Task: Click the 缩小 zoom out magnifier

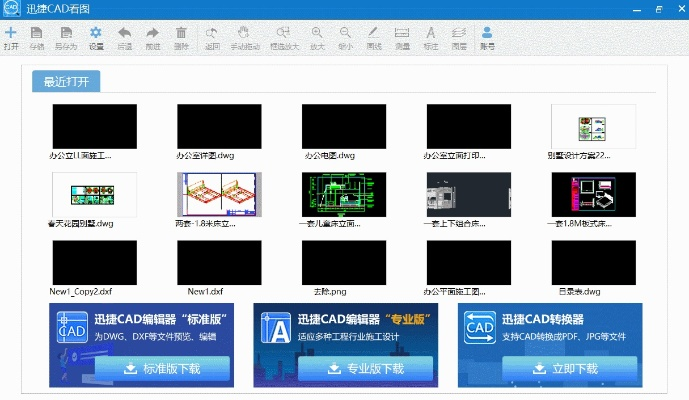Action: tap(345, 33)
